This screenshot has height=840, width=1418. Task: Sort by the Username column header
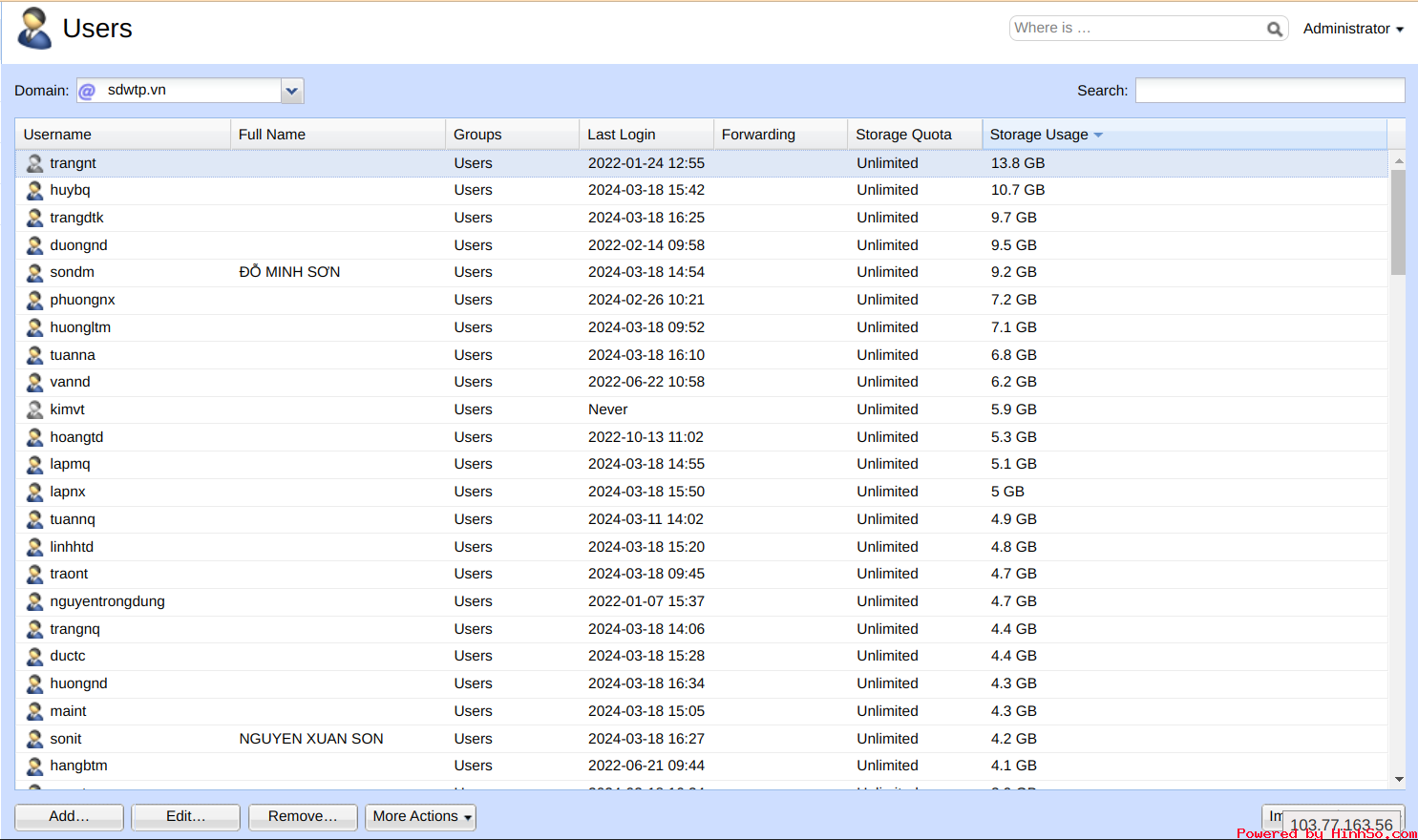tap(122, 135)
